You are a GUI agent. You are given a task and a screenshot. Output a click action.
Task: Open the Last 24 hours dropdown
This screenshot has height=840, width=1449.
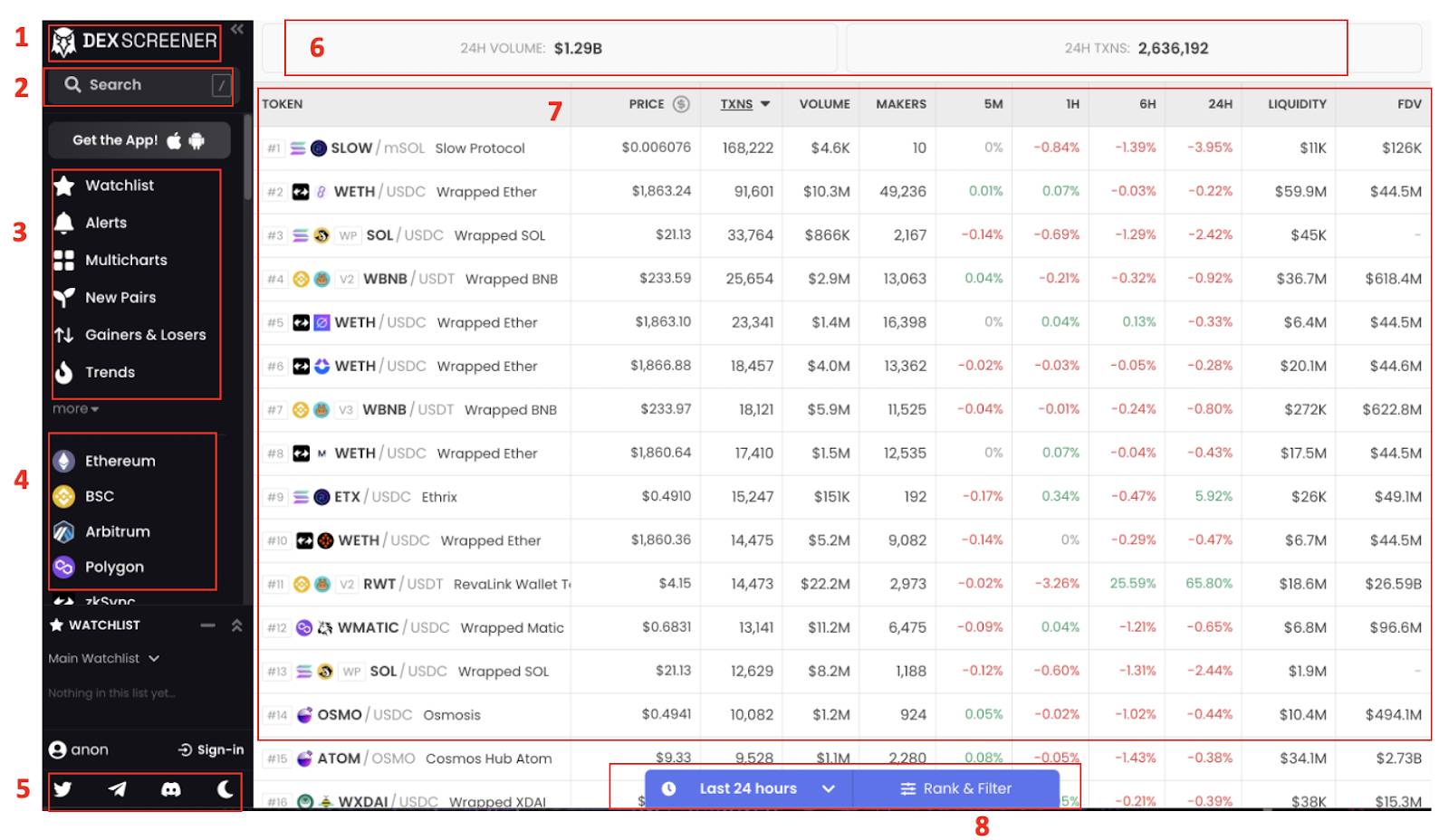pyautogui.click(x=749, y=788)
